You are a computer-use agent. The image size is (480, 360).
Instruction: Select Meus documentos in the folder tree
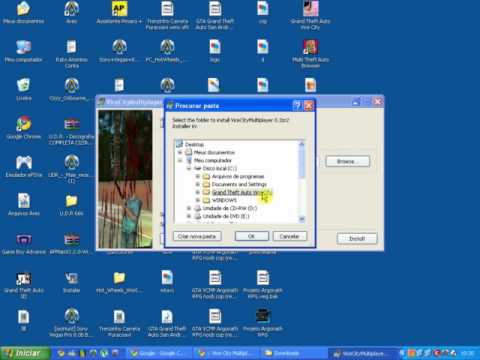[214, 152]
